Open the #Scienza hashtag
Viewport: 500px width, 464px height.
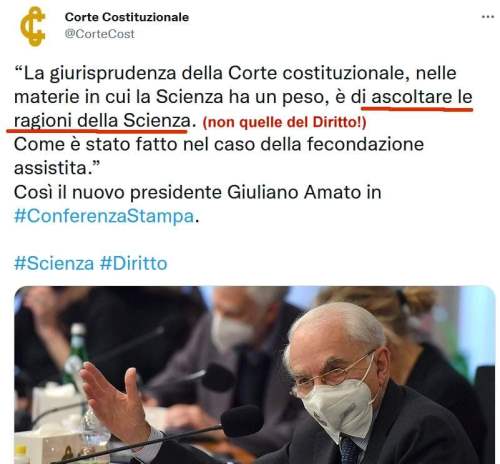54,263
